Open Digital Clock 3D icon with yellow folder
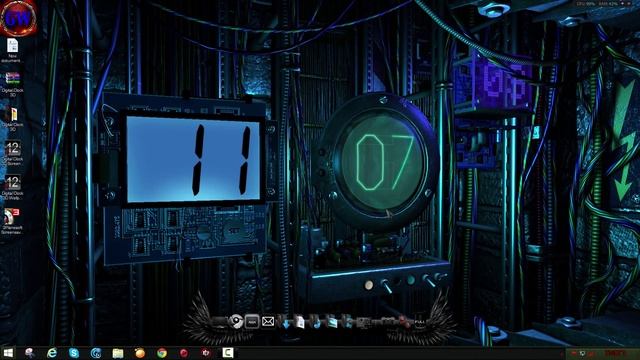The width and height of the screenshot is (640, 360). click(12, 119)
